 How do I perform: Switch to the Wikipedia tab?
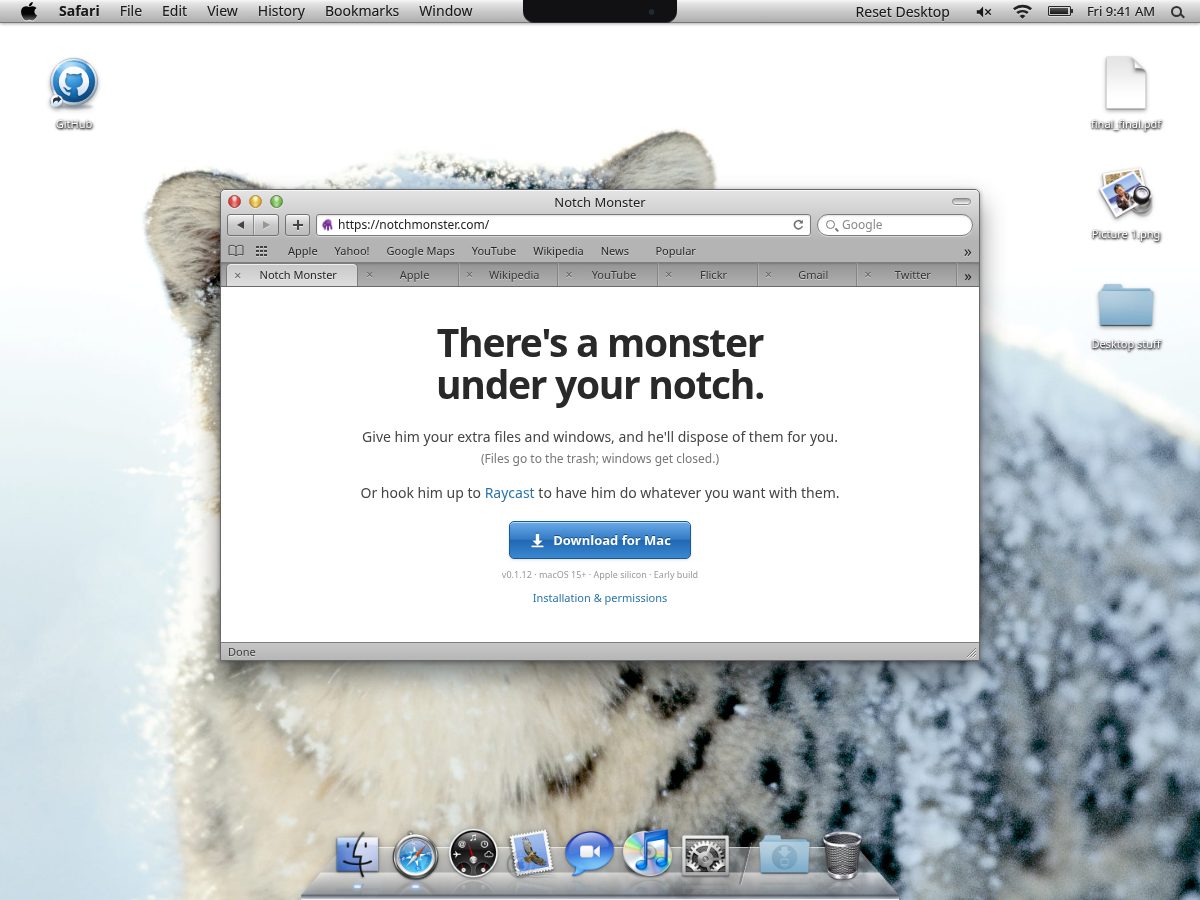pos(507,275)
